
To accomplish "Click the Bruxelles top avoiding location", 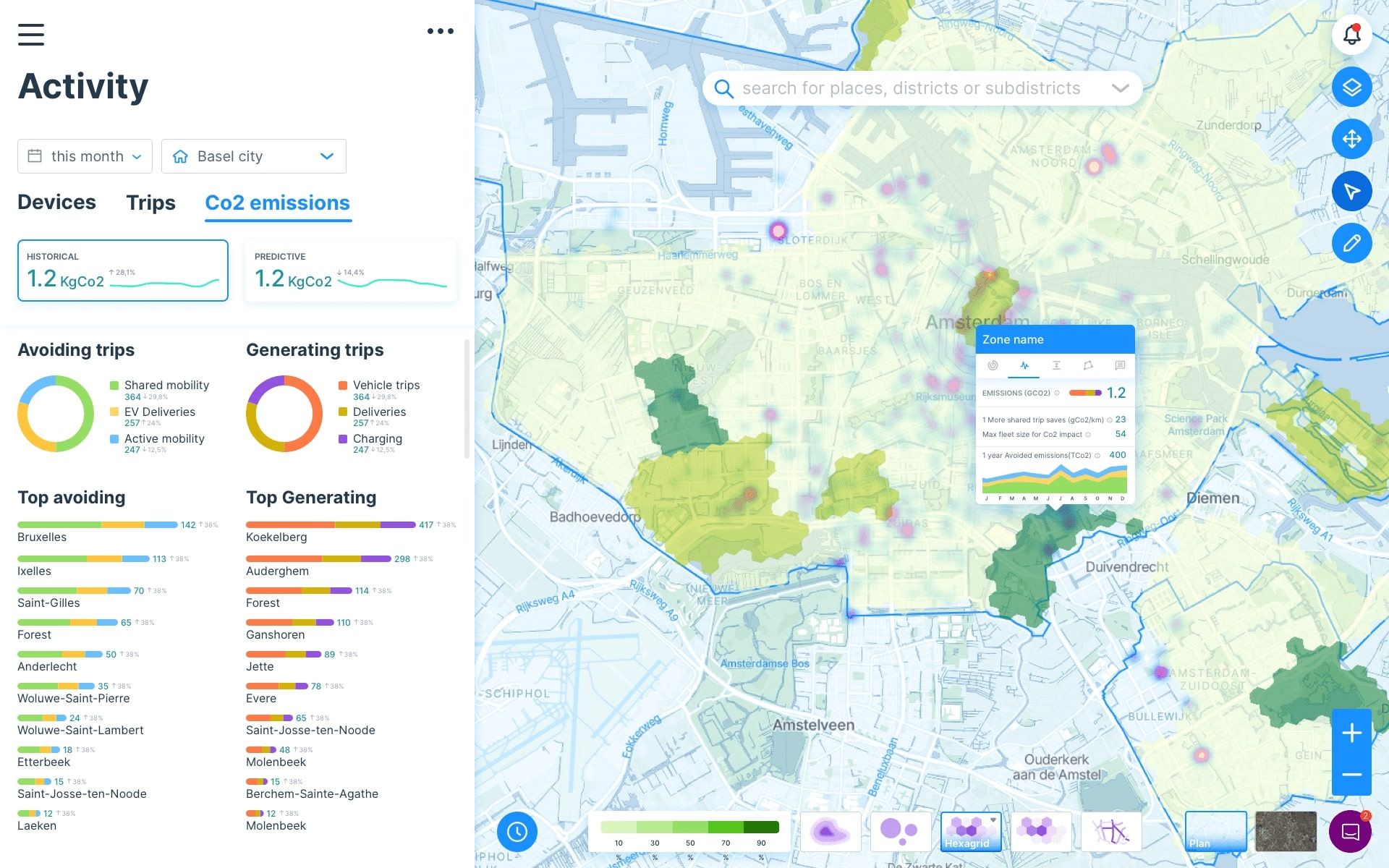I will [x=42, y=537].
